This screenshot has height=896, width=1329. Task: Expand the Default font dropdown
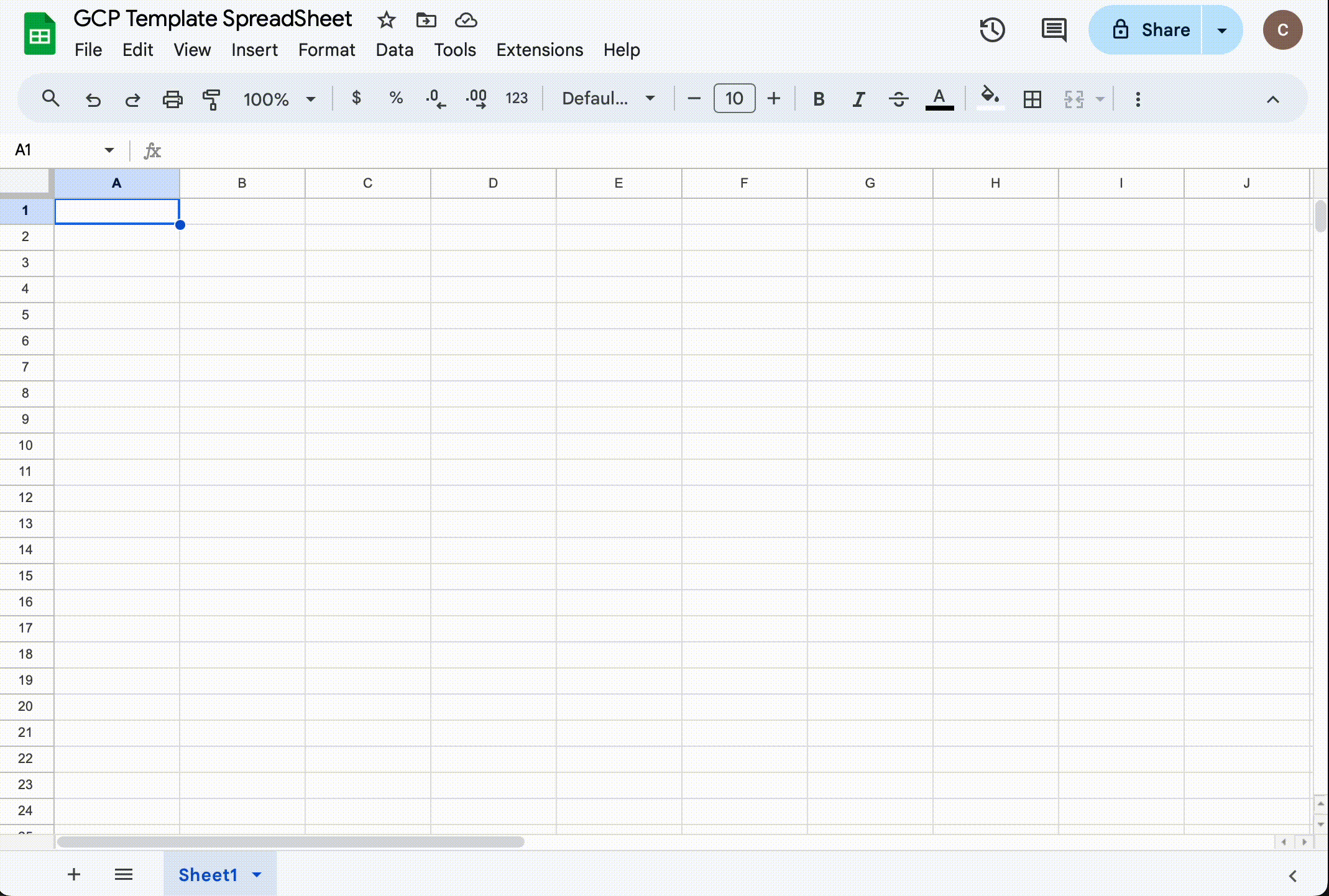pos(608,99)
